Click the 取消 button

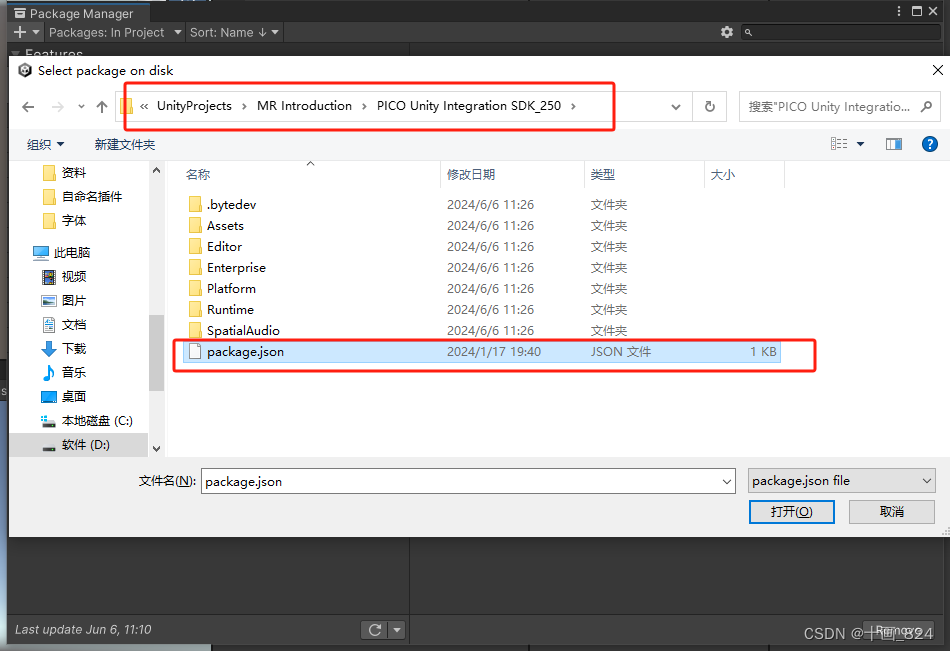click(x=891, y=512)
